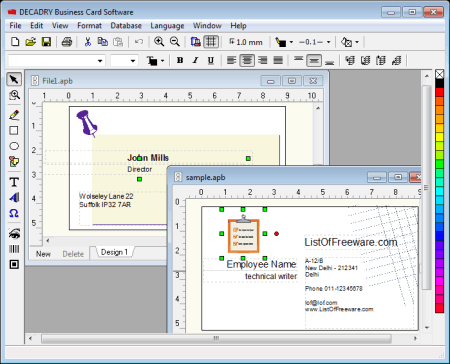Select the barcode tool
The width and height of the screenshot is (450, 364).
[x=14, y=249]
